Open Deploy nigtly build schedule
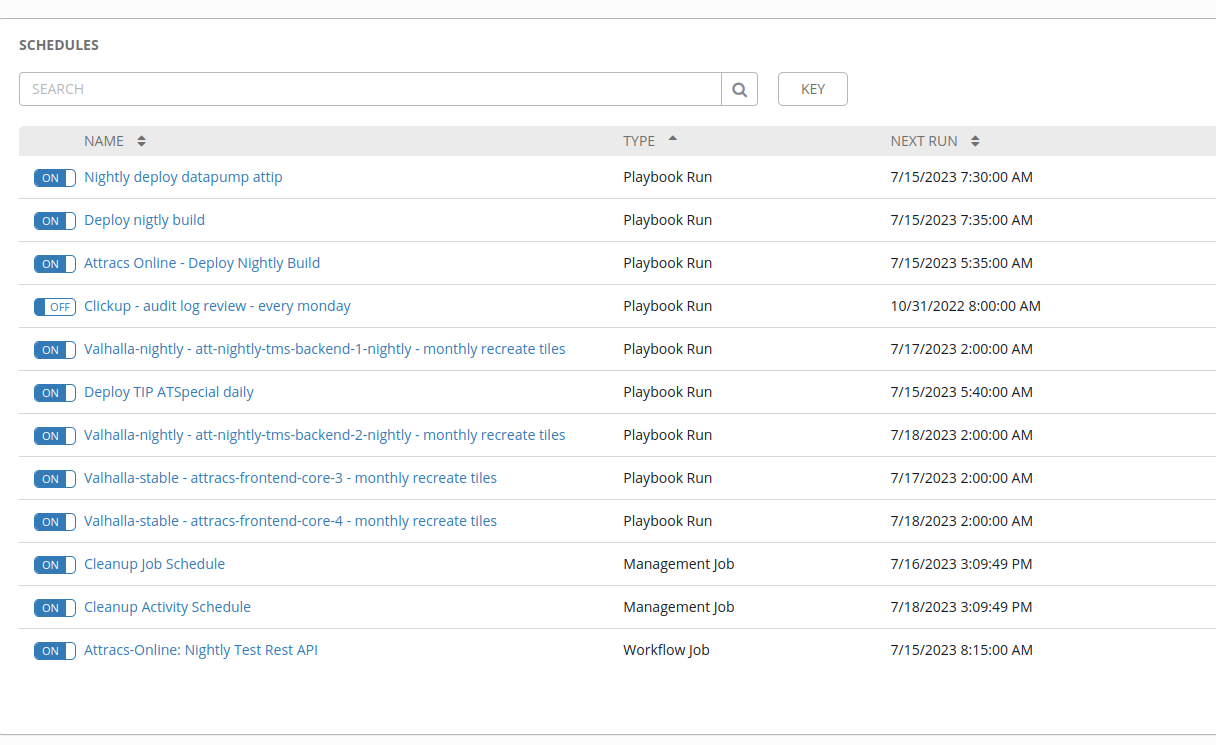 (x=144, y=220)
